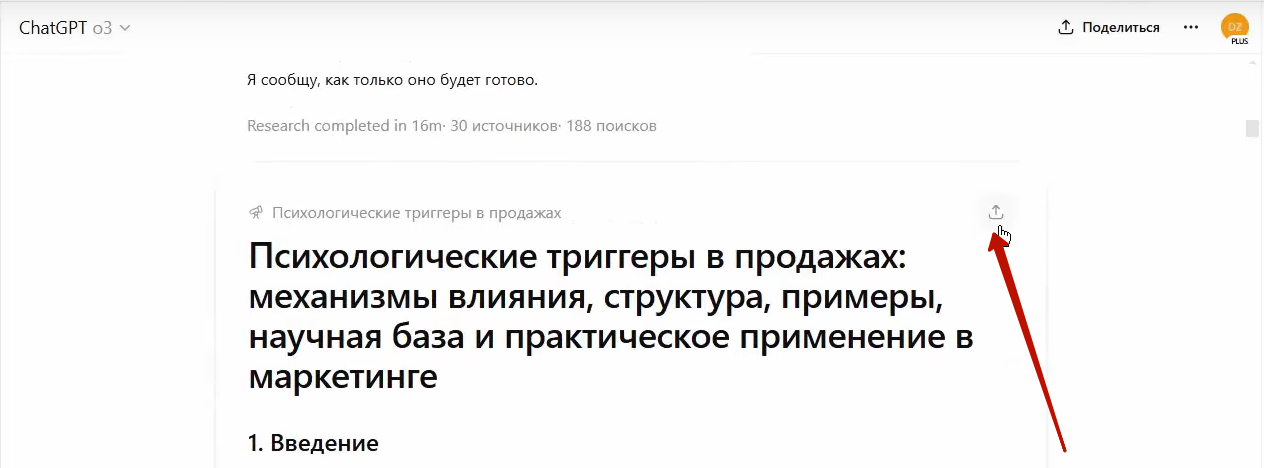Click the 188 поисков searches text
The image size is (1264, 468).
pos(612,126)
